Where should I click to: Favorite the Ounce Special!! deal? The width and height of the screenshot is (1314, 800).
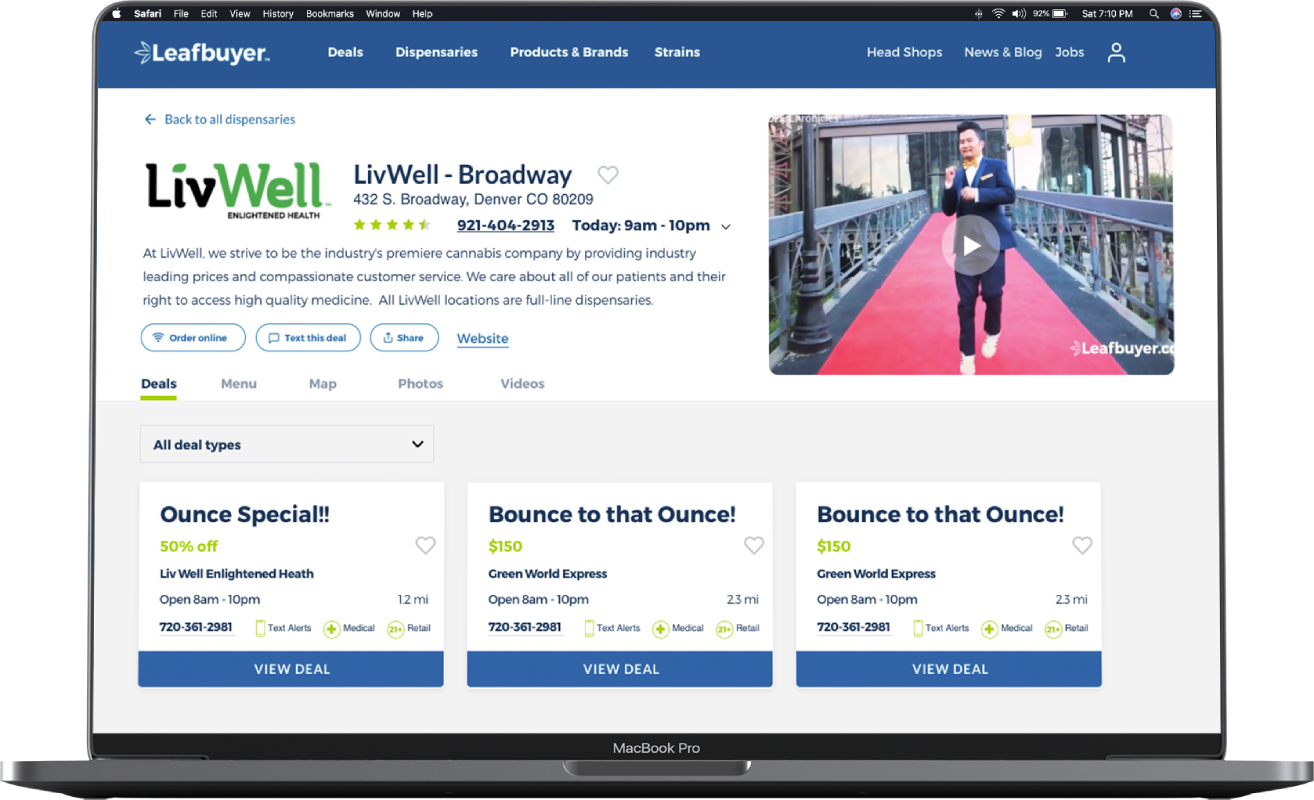pos(426,546)
